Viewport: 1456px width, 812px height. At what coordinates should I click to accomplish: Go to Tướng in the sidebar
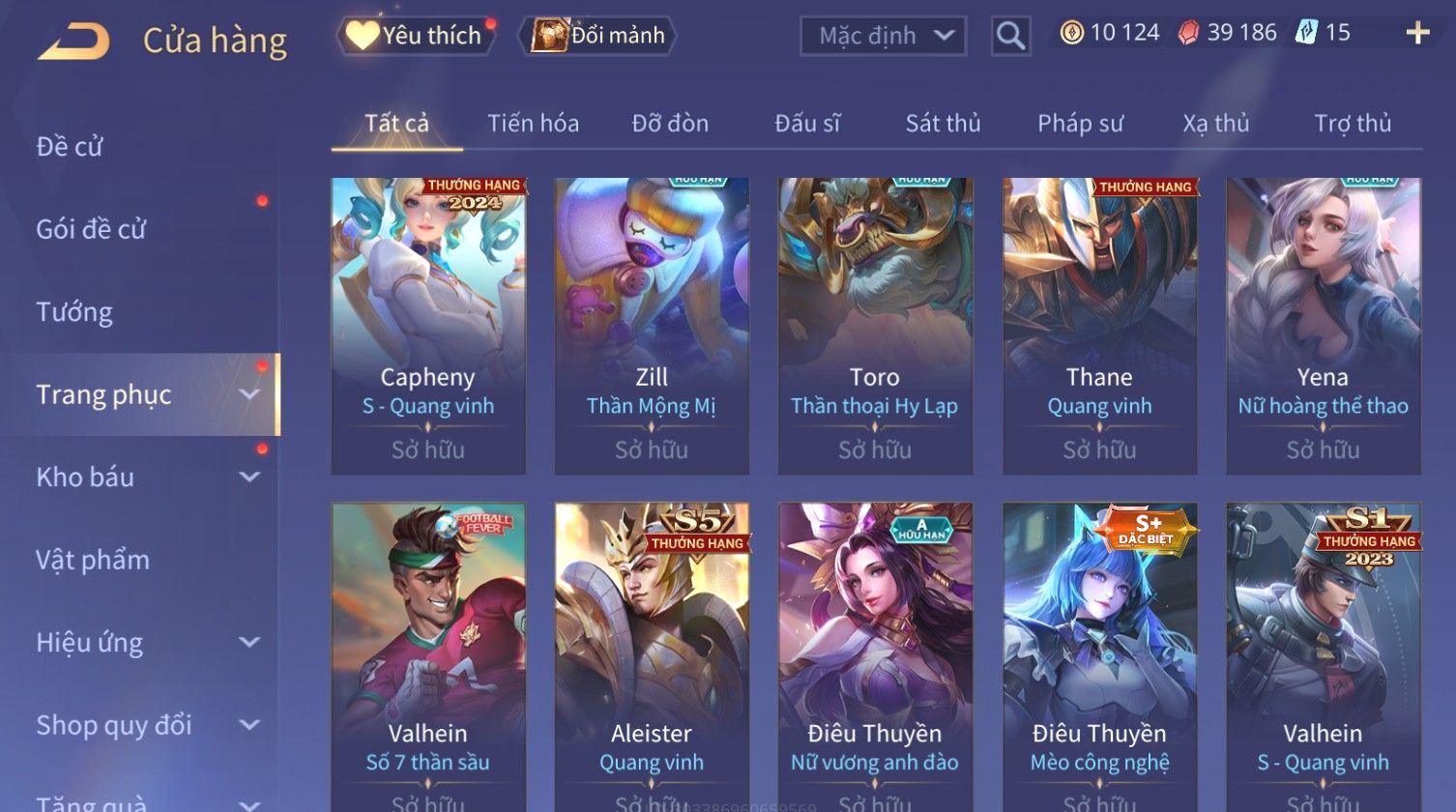[74, 312]
